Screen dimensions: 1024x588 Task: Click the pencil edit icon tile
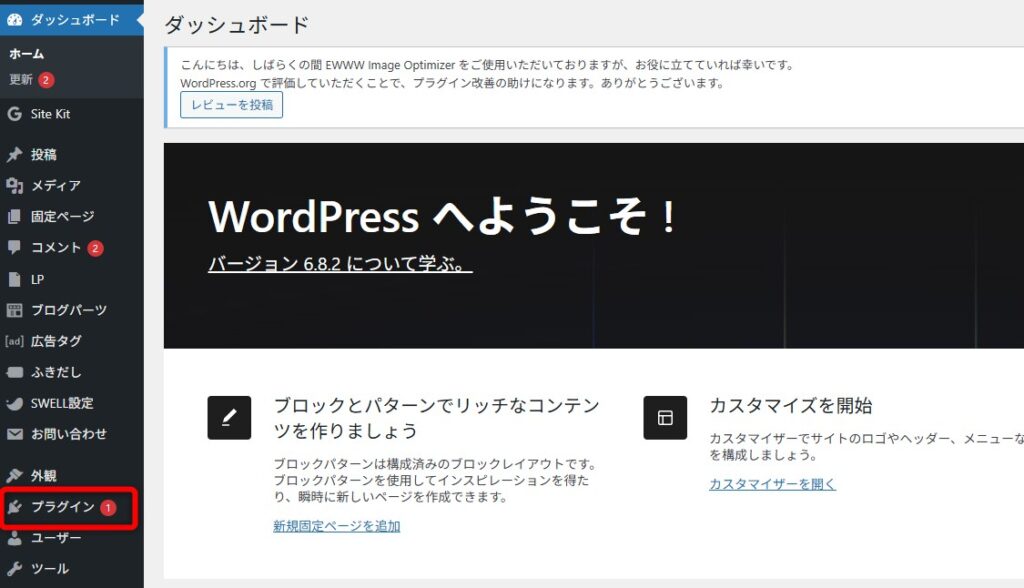coord(229,417)
